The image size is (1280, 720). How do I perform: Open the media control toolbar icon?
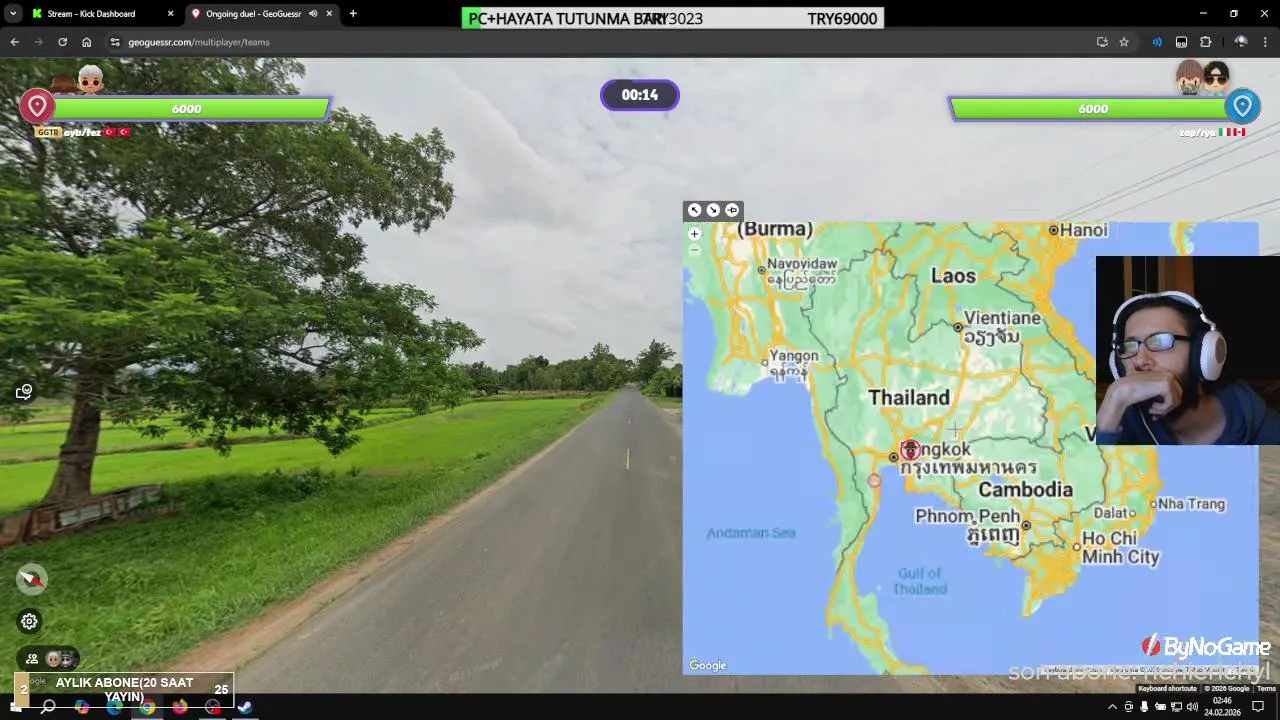click(x=1181, y=42)
